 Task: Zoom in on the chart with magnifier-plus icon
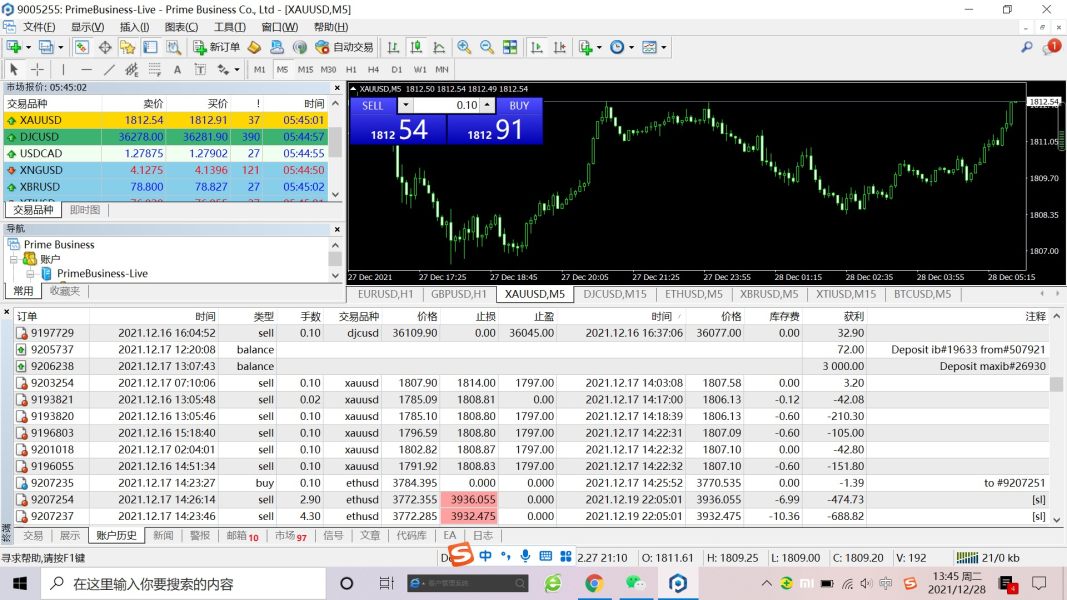464,47
